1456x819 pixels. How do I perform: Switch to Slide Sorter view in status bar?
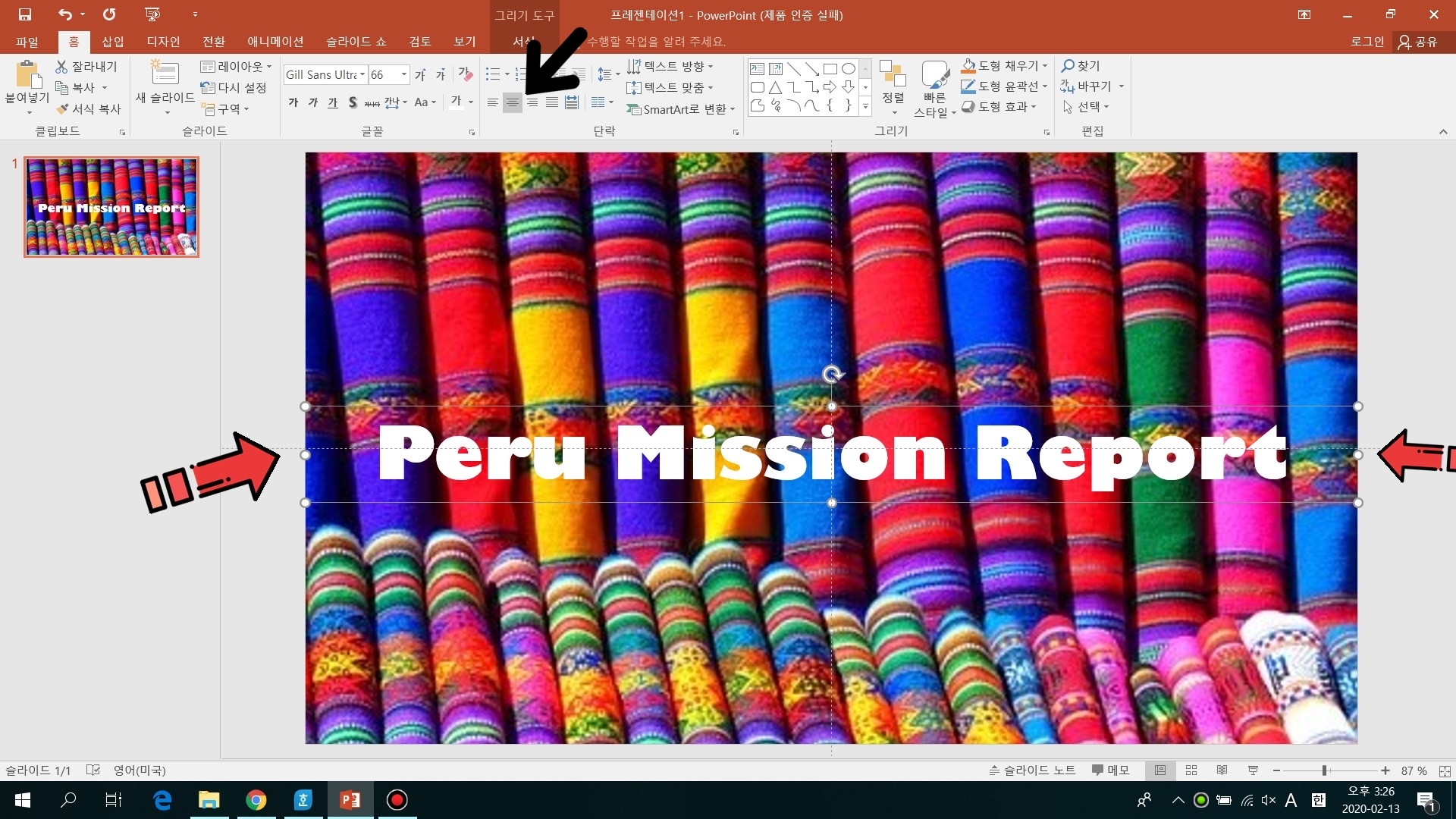coord(1191,770)
